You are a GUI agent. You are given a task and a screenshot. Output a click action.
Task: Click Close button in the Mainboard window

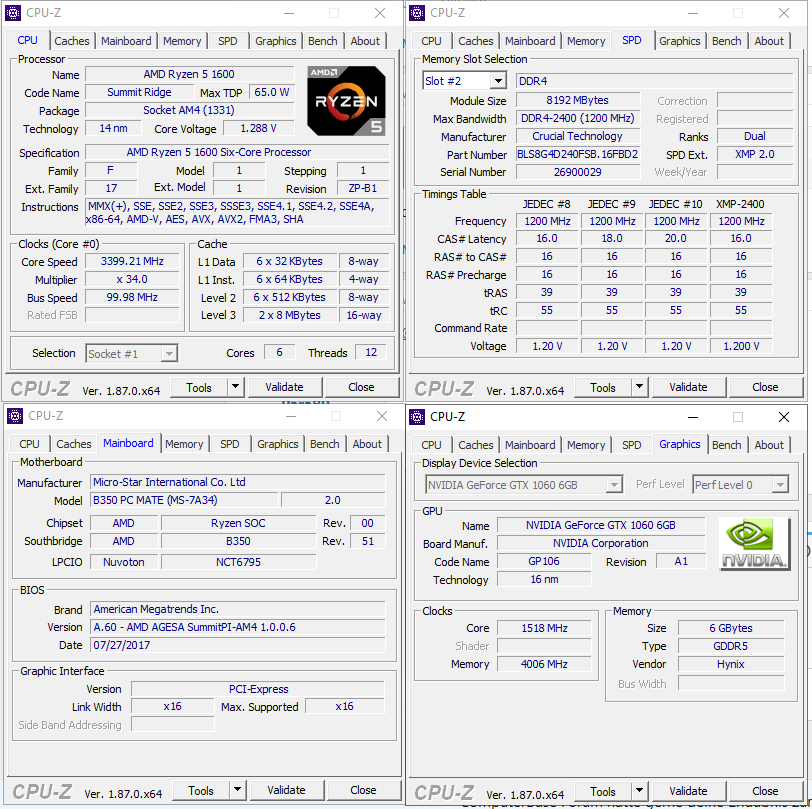pos(364,790)
